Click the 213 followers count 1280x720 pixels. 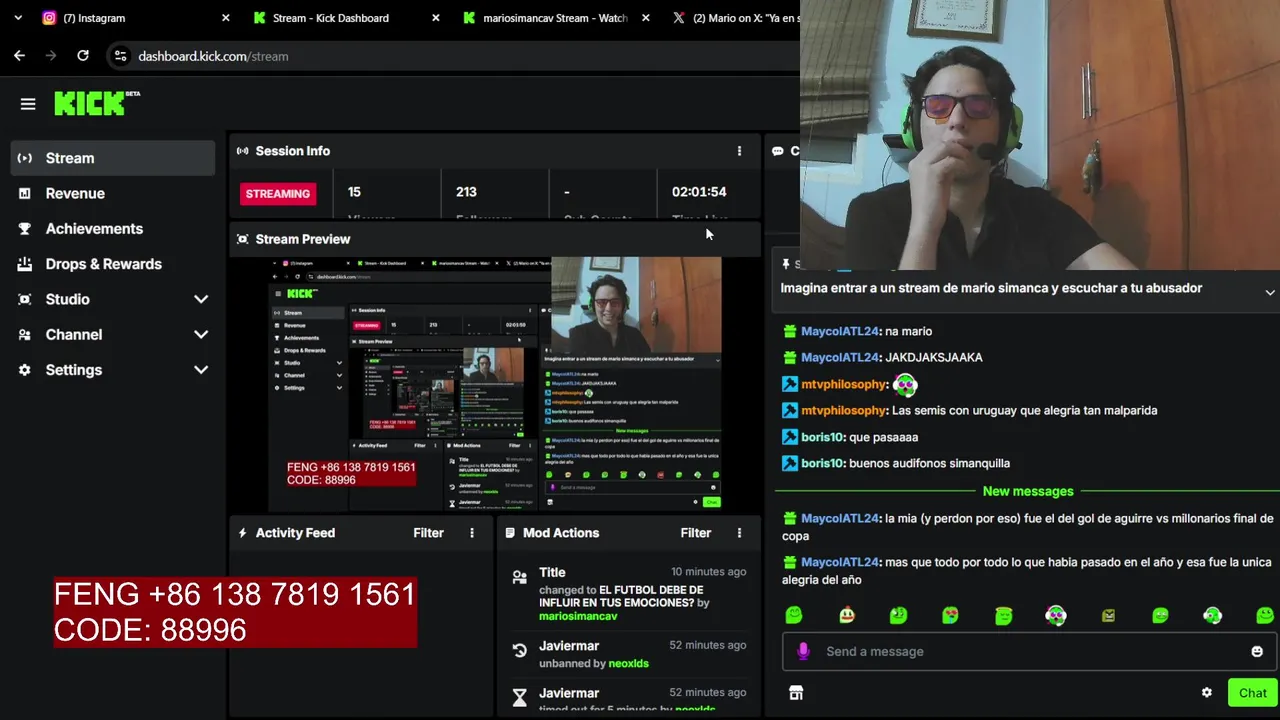click(466, 192)
